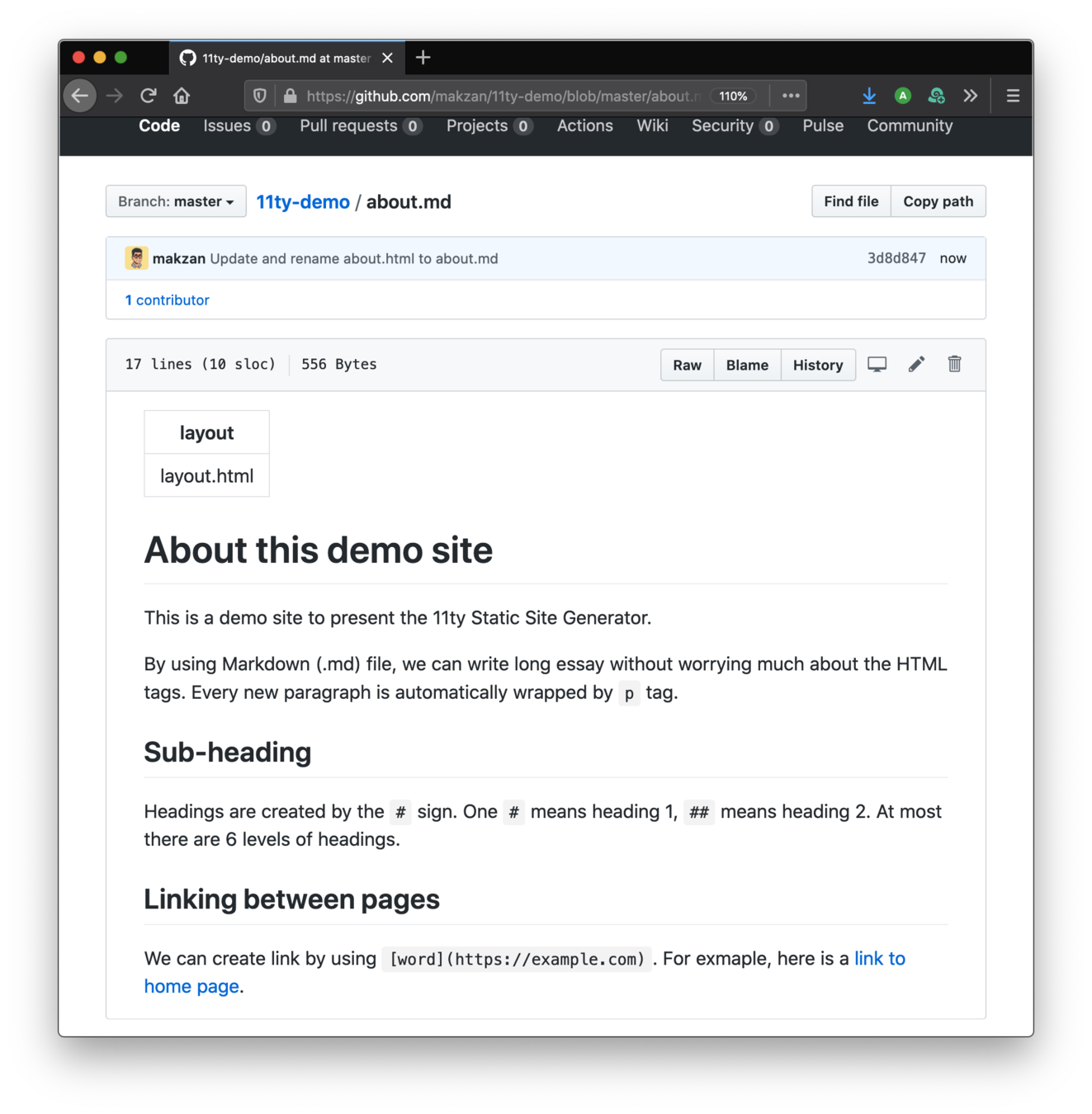Click the GitHub favicon on the tab

coord(188,58)
